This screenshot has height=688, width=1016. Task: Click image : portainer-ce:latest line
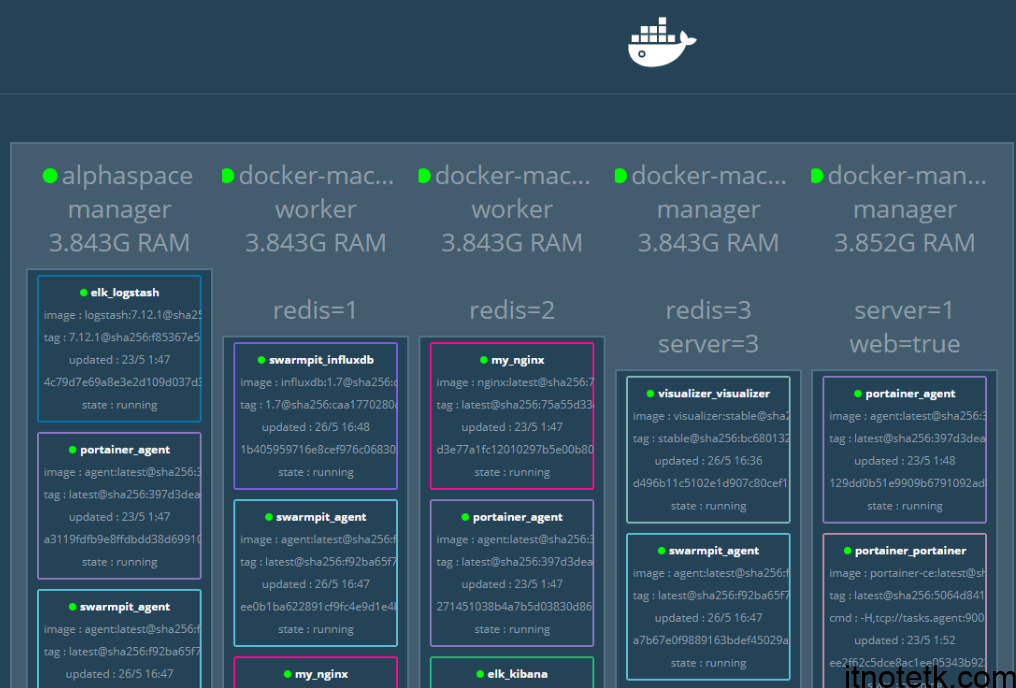click(908, 573)
